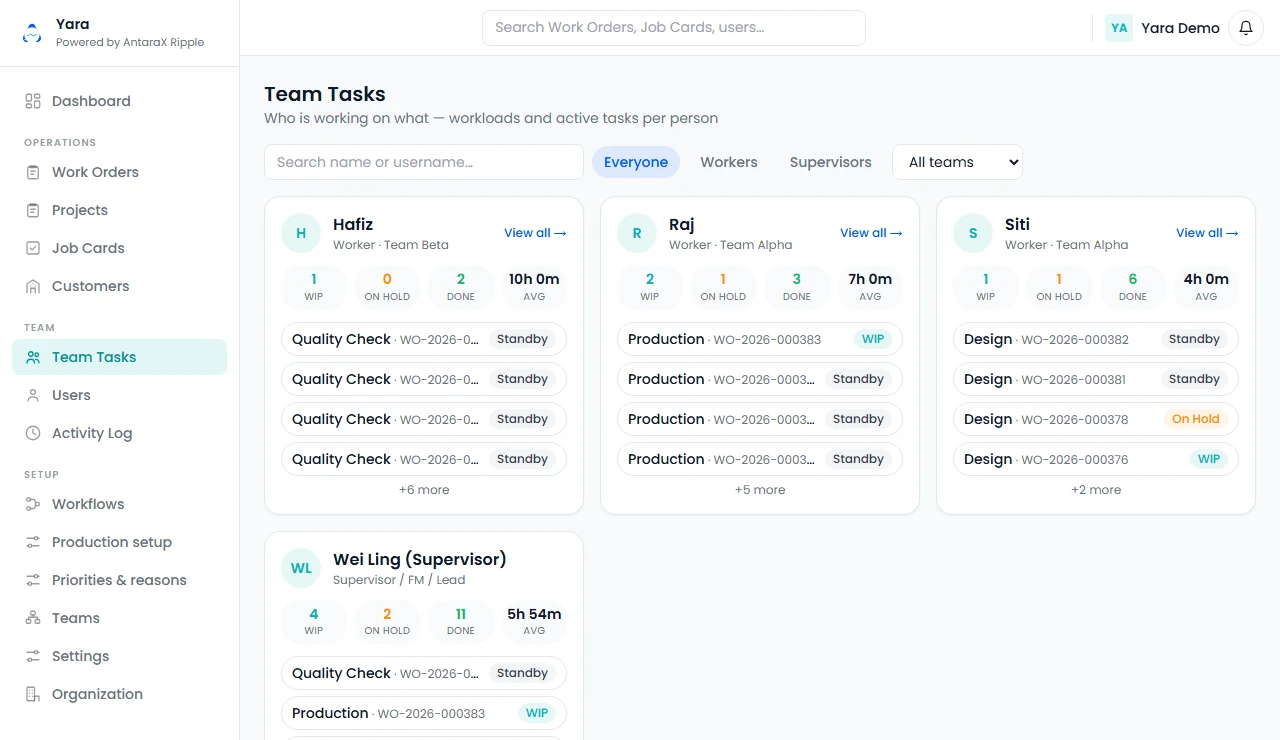Image resolution: width=1280 pixels, height=740 pixels.
Task: Click the Customers building icon
Action: click(x=33, y=286)
